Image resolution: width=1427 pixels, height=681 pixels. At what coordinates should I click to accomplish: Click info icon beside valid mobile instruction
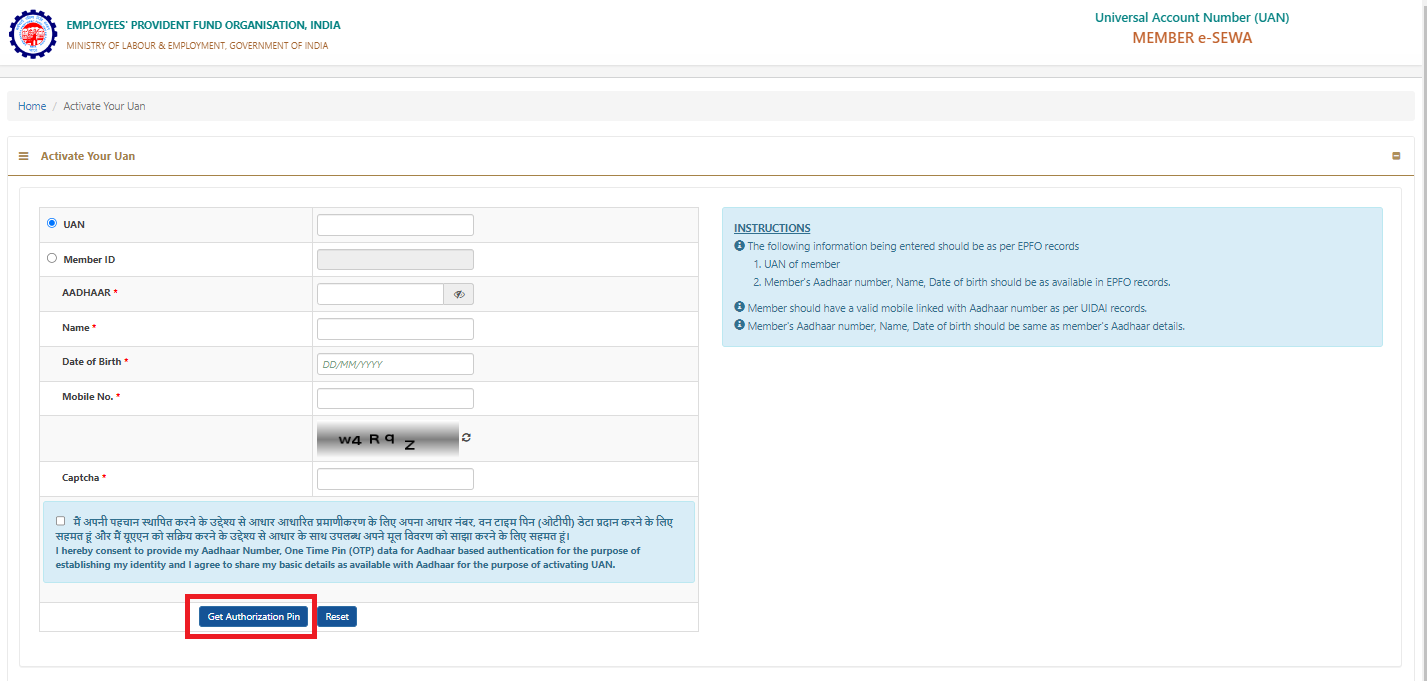[x=739, y=308]
